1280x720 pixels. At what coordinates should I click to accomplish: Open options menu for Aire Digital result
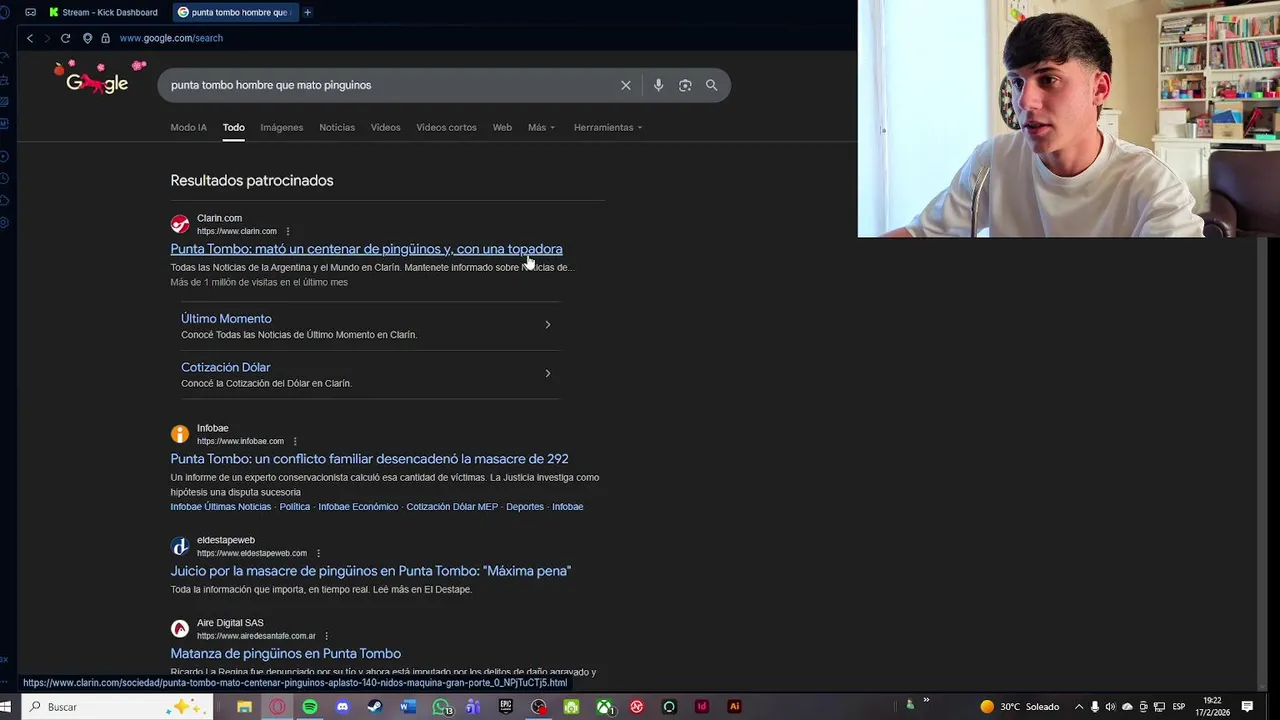click(326, 636)
